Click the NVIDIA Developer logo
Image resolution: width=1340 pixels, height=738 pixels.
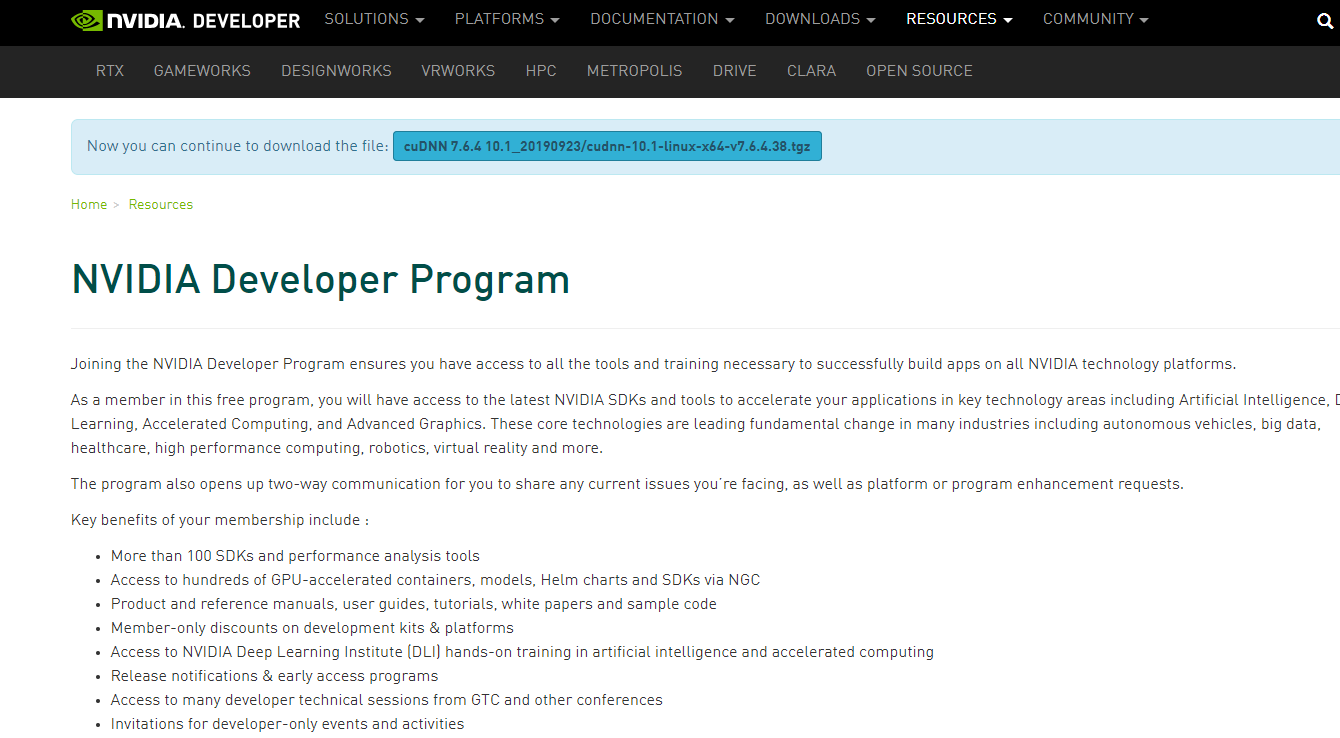(x=186, y=20)
